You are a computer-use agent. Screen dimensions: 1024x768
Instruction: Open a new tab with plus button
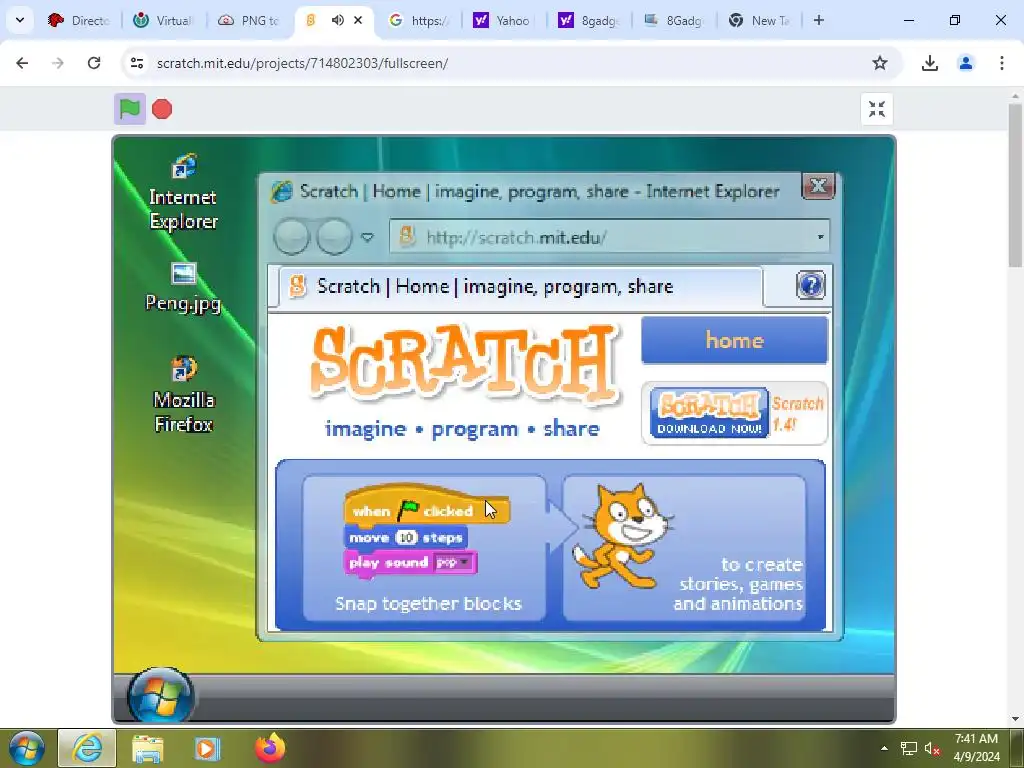point(819,20)
